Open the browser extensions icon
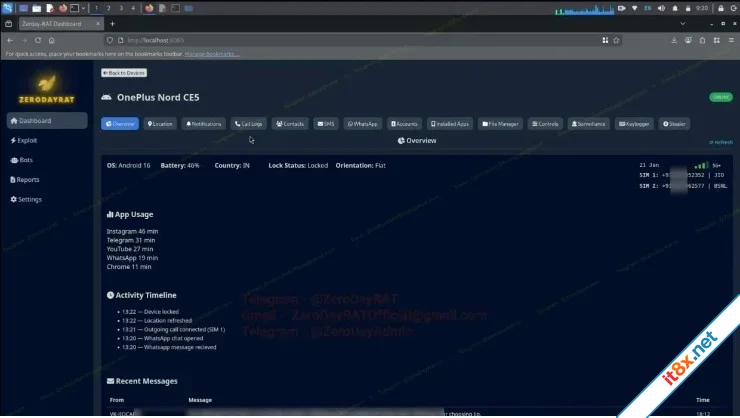The width and height of the screenshot is (740, 418). (x=702, y=40)
